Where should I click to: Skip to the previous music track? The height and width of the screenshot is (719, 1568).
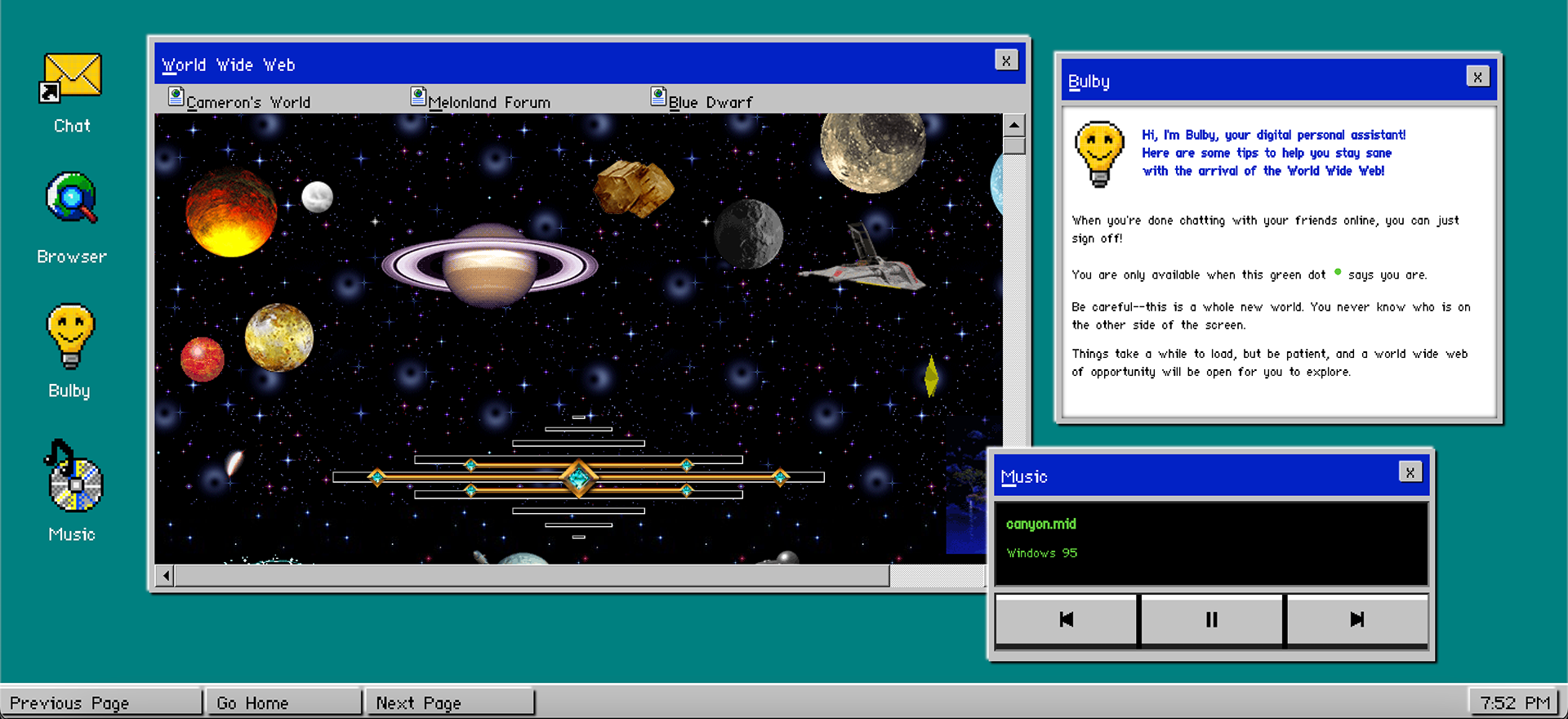coord(1066,619)
